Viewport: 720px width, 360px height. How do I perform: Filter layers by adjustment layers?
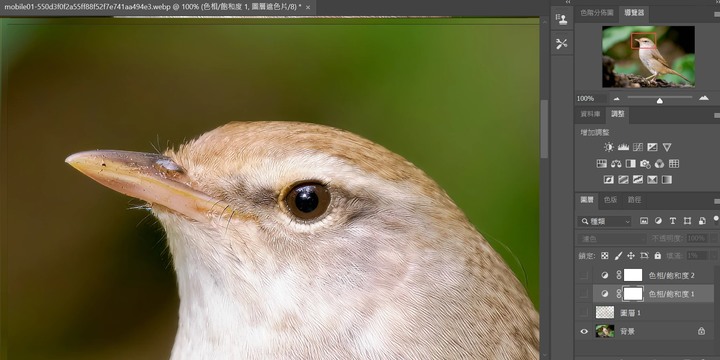[658, 221]
